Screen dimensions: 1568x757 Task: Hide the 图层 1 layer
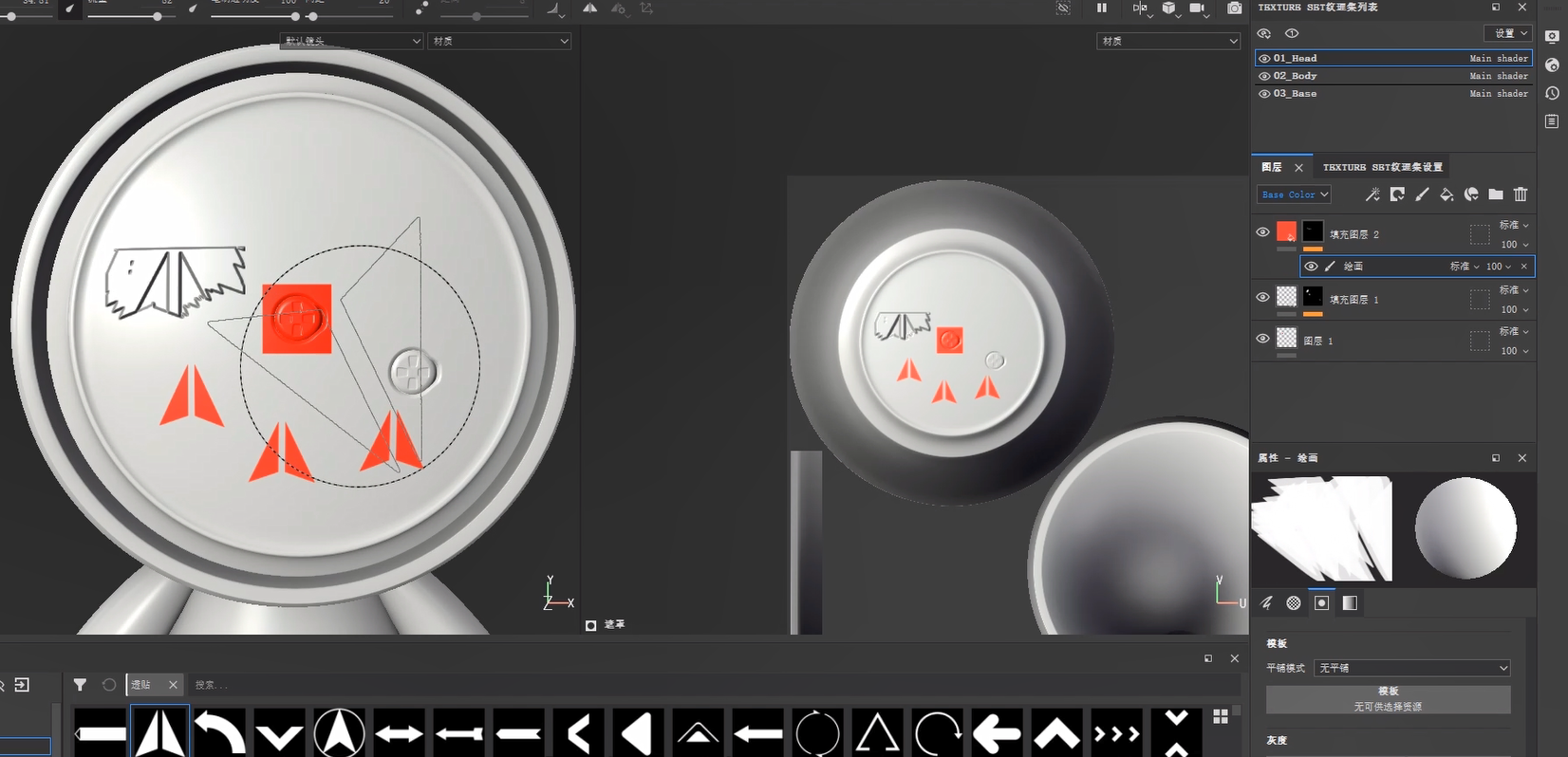[1262, 339]
